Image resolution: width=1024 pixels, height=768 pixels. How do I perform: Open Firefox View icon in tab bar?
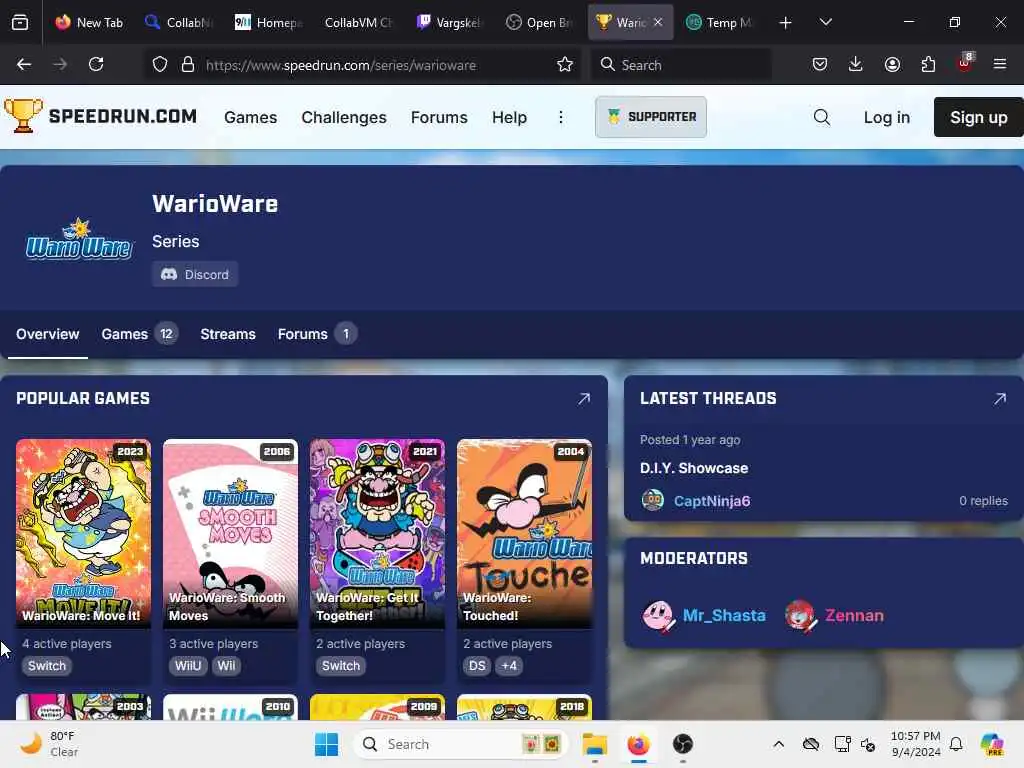coord(20,23)
